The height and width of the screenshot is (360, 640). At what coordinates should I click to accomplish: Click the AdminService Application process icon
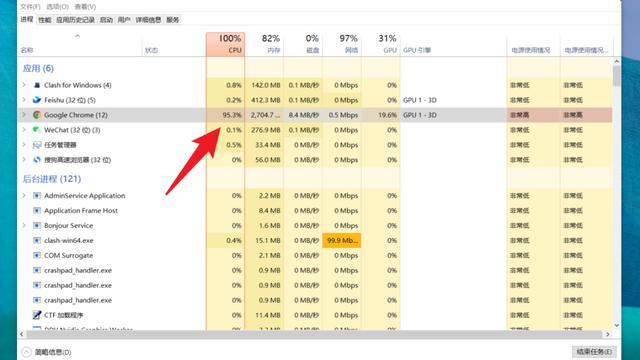pos(37,196)
